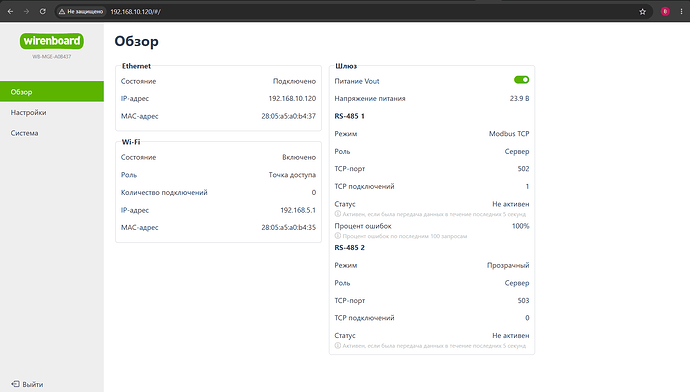Click device name WB-MGE-A0B437
This screenshot has height=392, width=690.
click(x=51, y=56)
